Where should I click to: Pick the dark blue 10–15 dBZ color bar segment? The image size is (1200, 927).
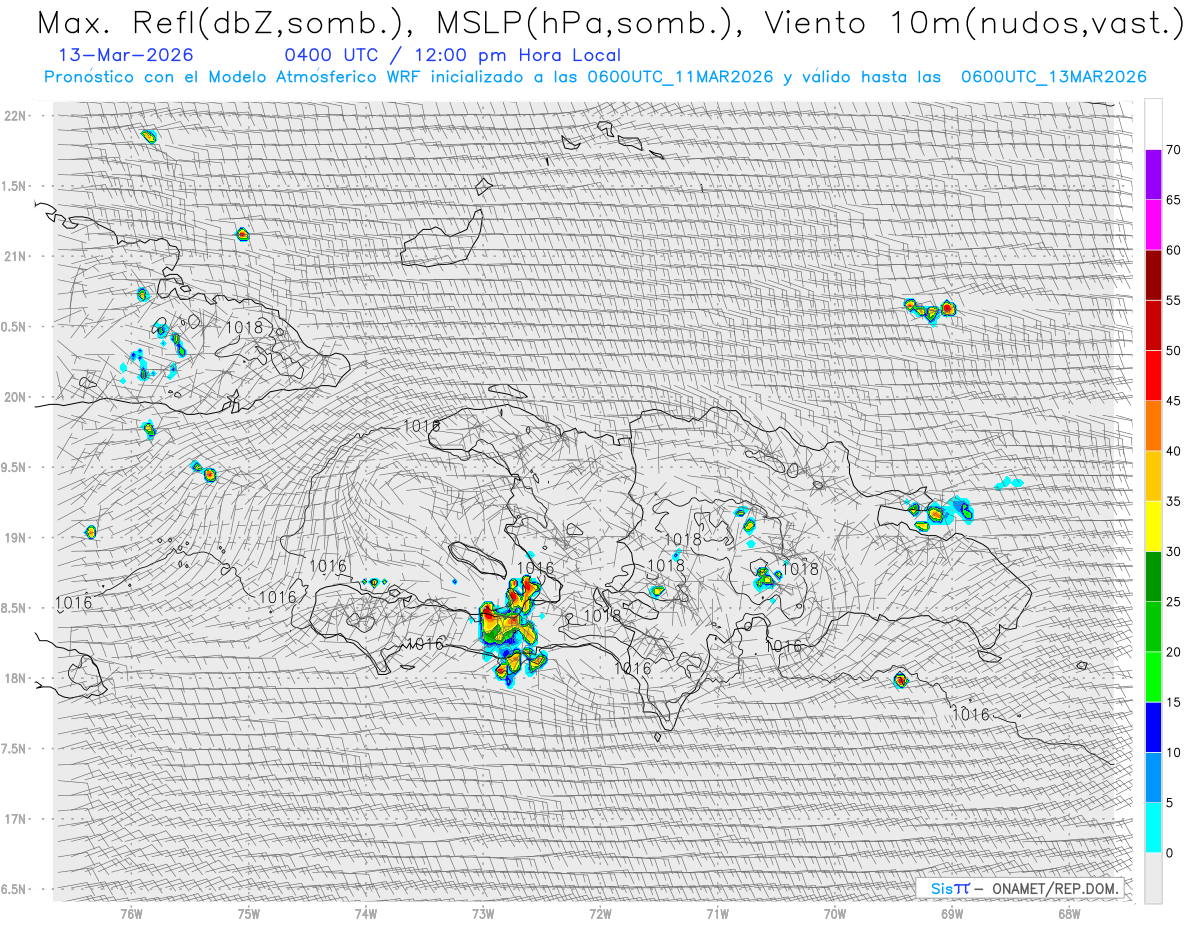pyautogui.click(x=1153, y=727)
